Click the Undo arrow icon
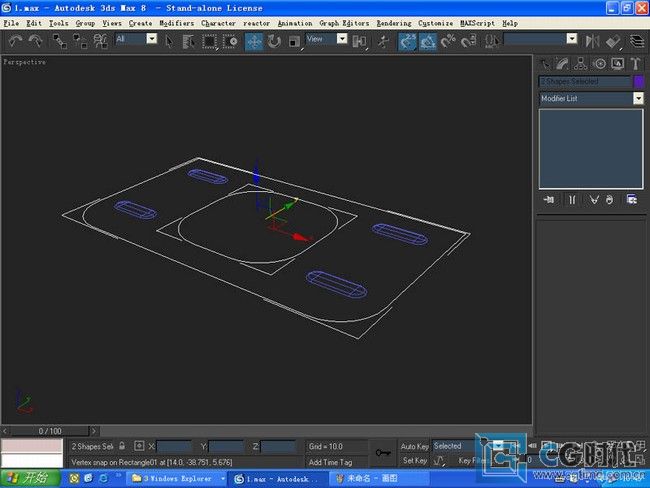Image resolution: width=650 pixels, height=488 pixels. click(16, 41)
